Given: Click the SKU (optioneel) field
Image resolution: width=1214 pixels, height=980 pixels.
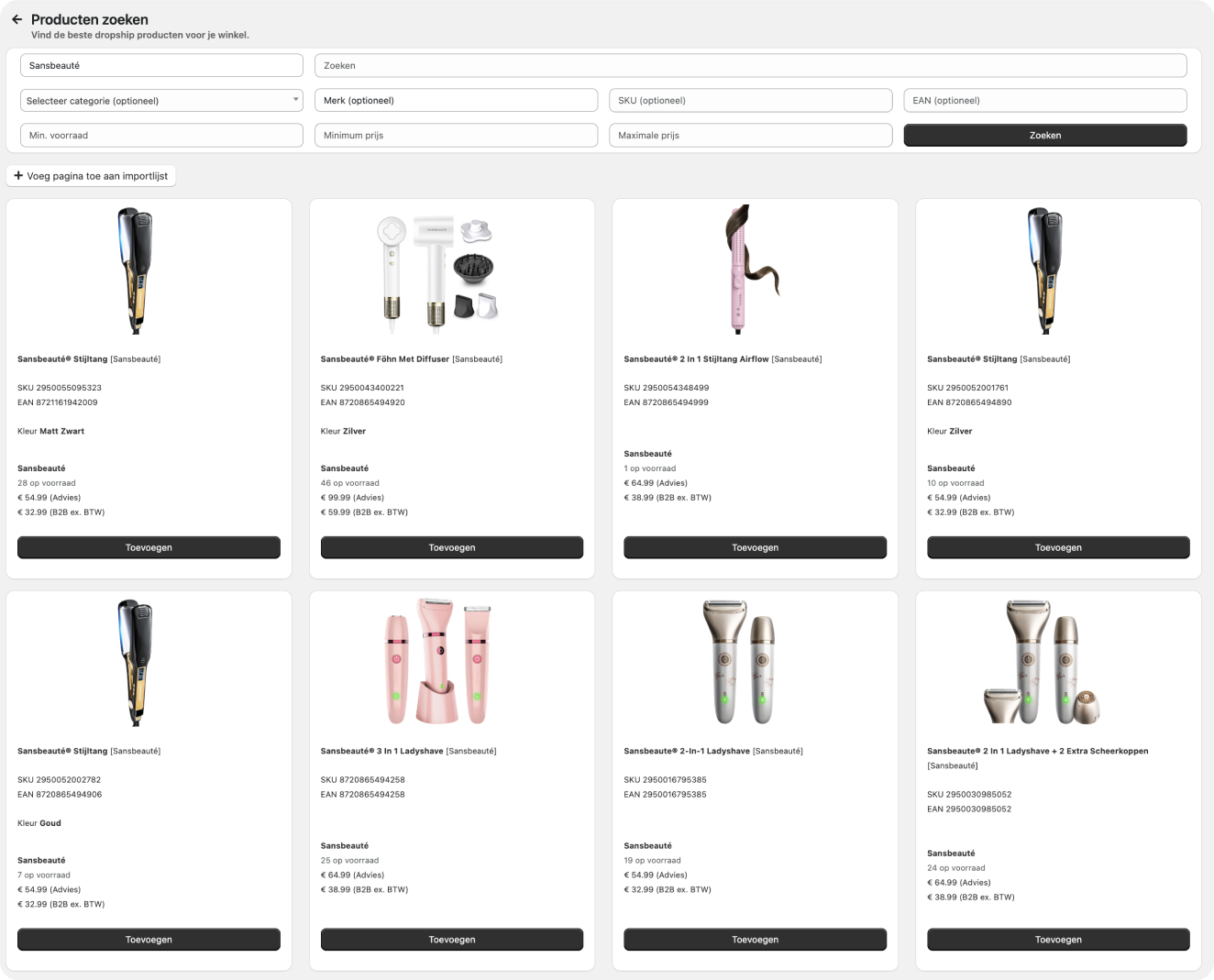Looking at the screenshot, I should pos(750,101).
